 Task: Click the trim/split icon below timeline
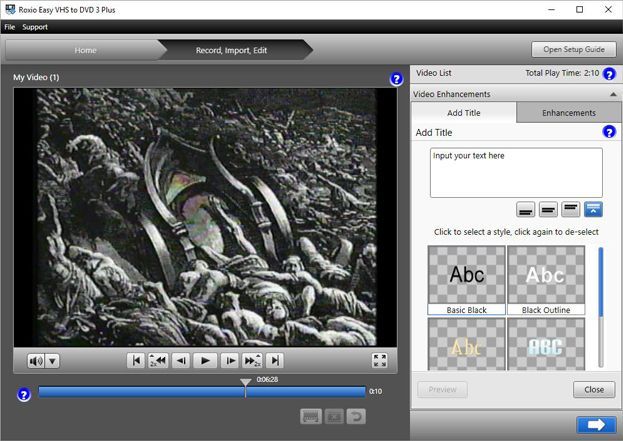[311, 416]
